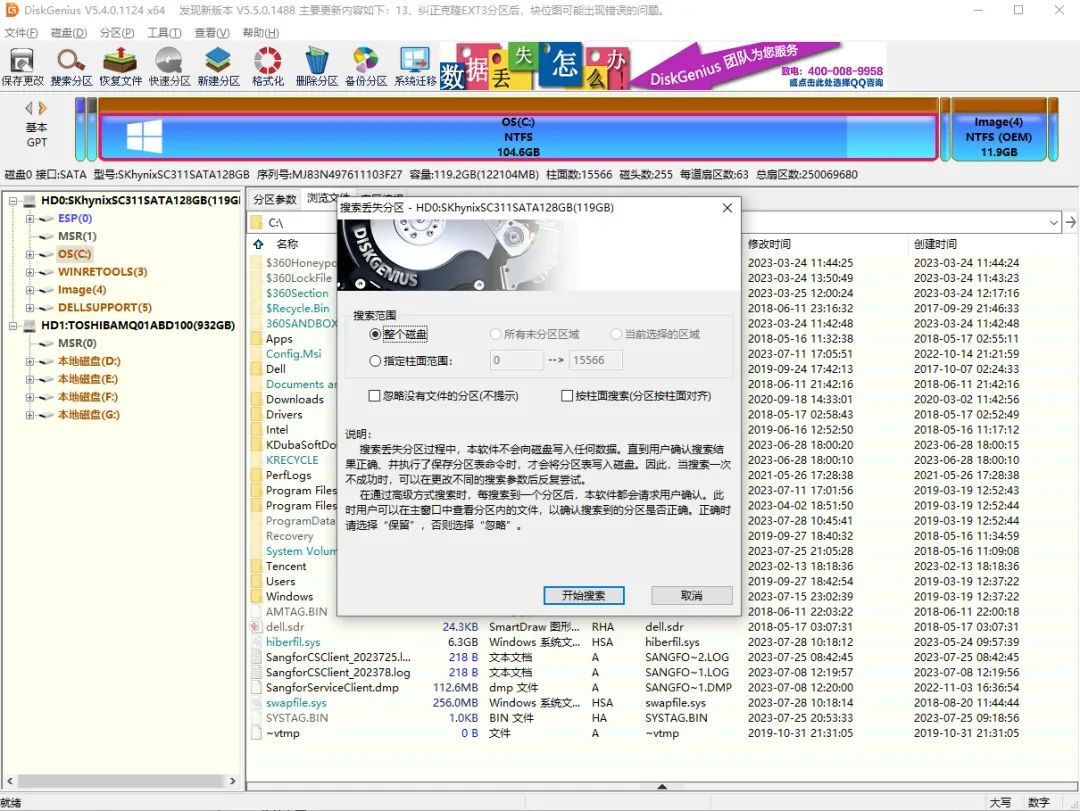
Task: Expand the ESP(0) tree node
Action: tap(30, 218)
